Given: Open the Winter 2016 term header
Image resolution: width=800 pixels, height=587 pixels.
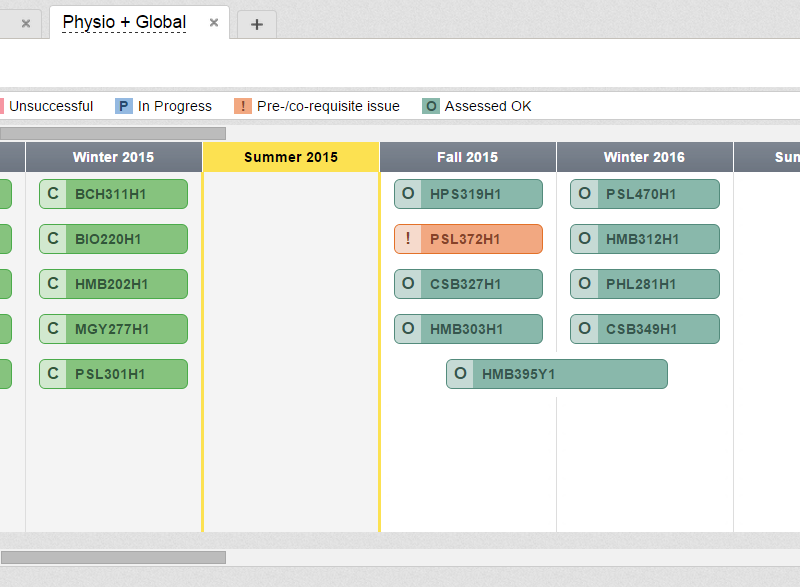Looking at the screenshot, I should [x=644, y=157].
